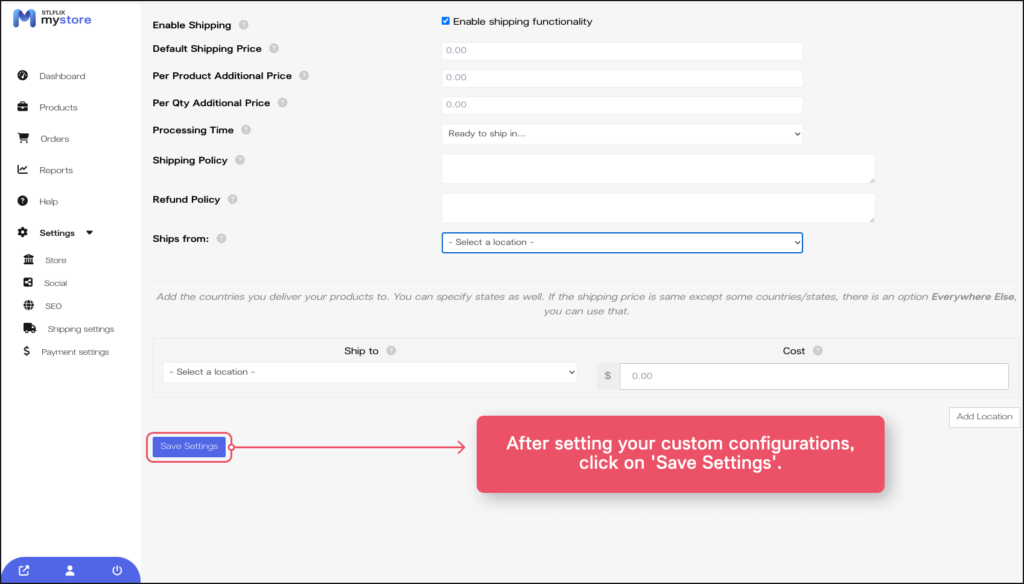Go to Payment settings

[75, 352]
